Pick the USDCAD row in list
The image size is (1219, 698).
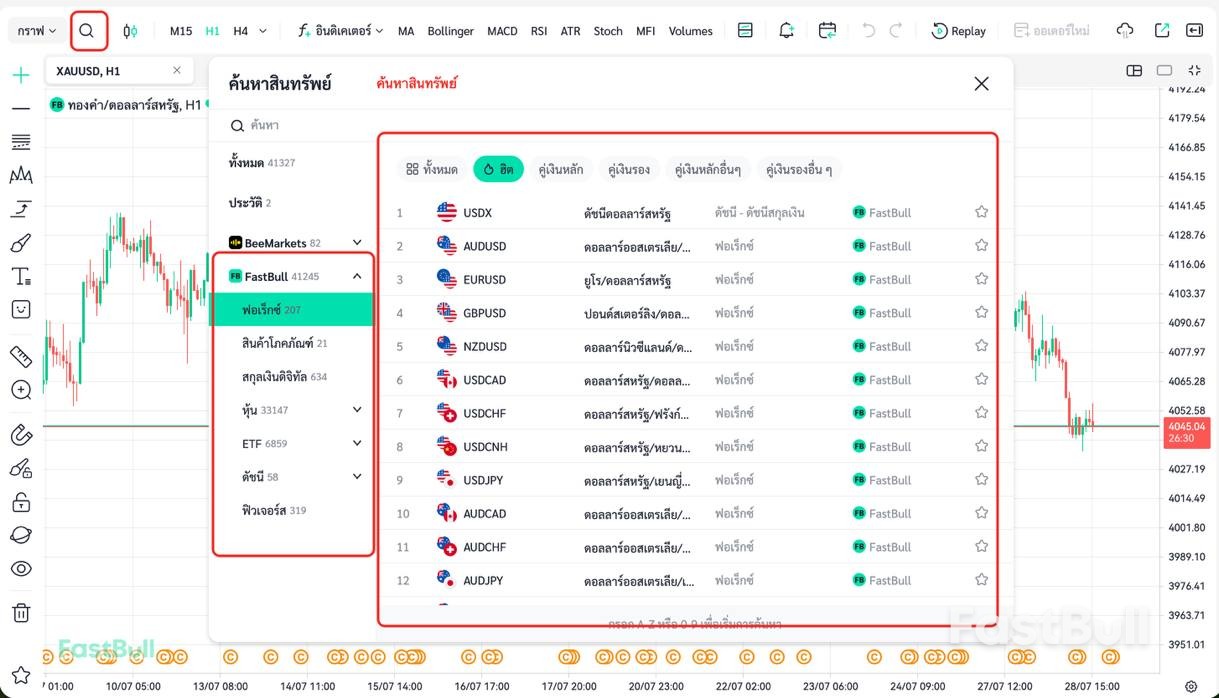[x=689, y=379]
